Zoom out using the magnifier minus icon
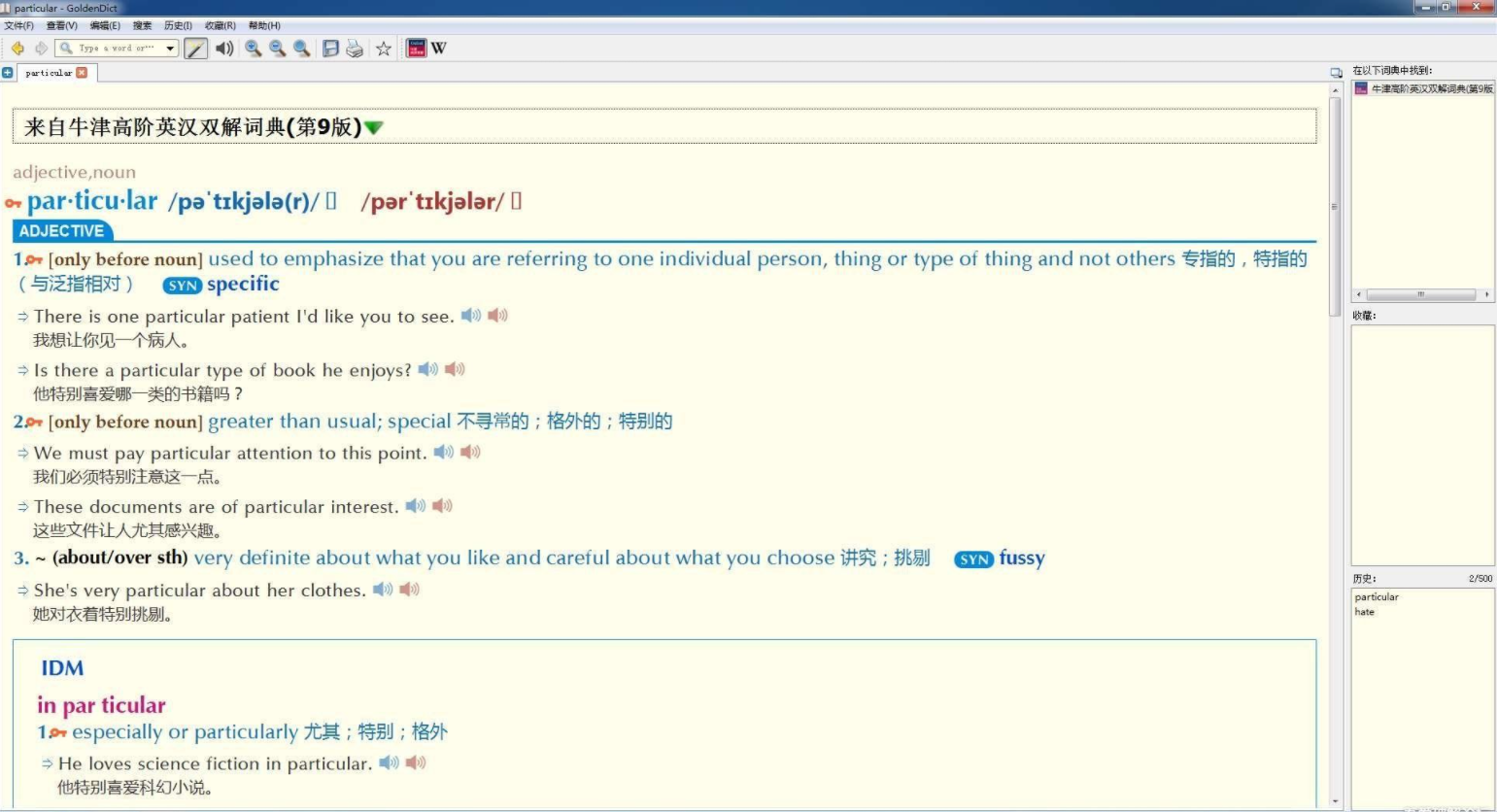 click(275, 48)
